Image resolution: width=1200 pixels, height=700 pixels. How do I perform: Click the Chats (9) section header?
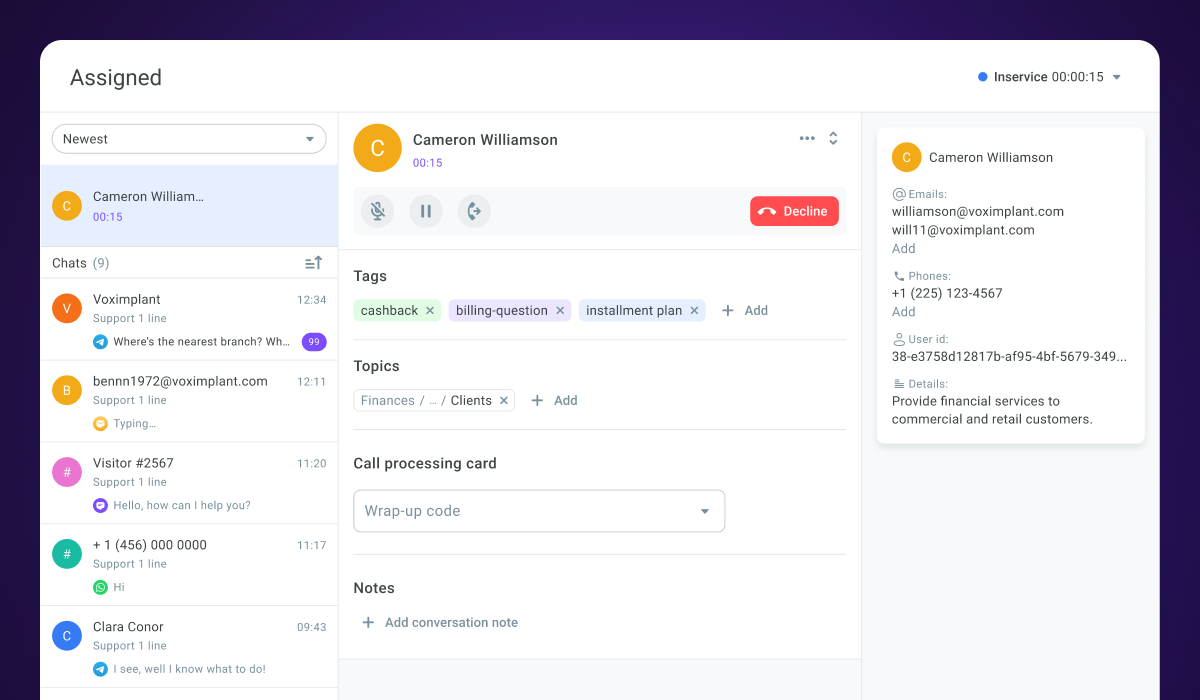tap(81, 263)
